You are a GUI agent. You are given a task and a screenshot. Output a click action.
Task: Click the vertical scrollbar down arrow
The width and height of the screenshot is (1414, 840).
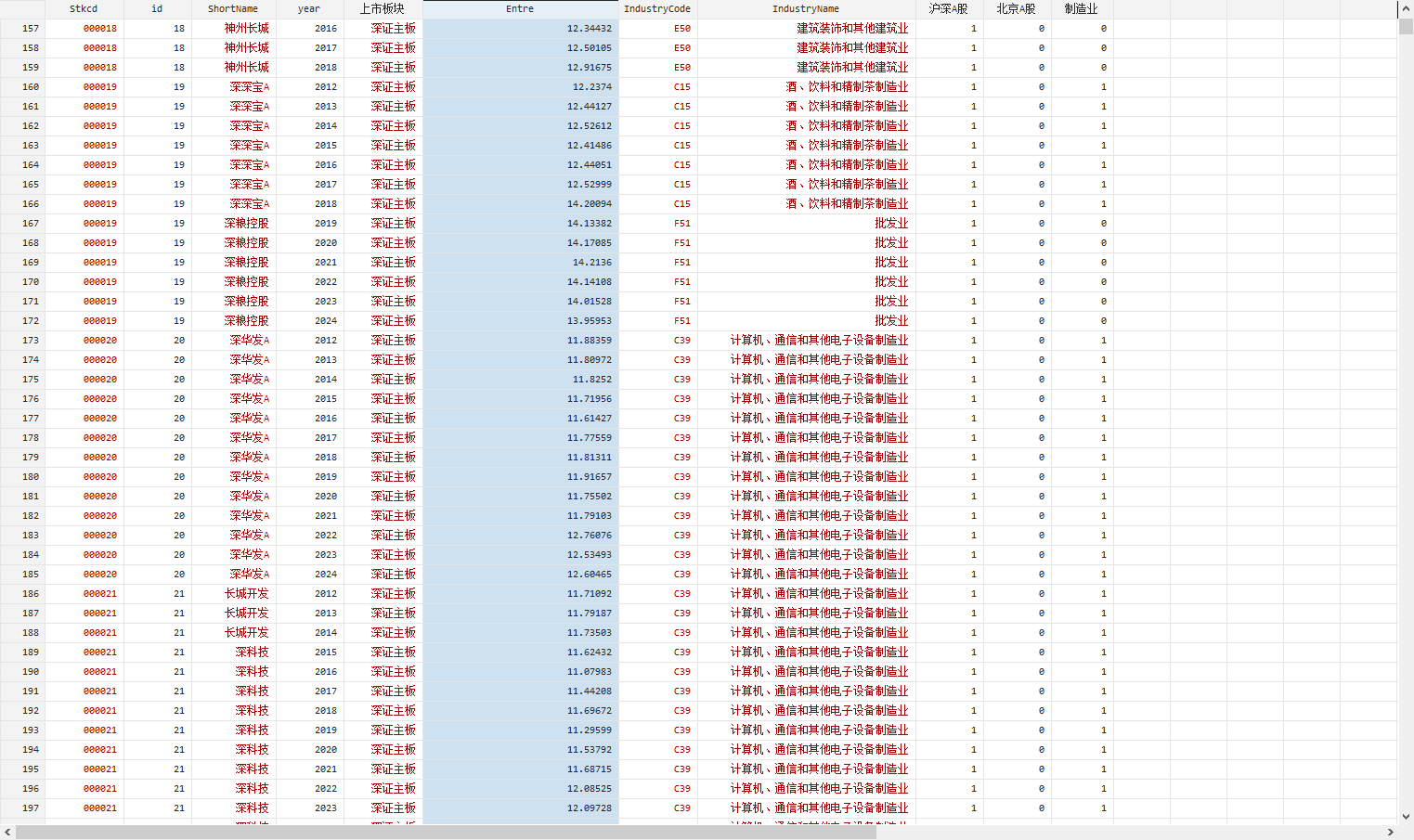(x=1406, y=817)
